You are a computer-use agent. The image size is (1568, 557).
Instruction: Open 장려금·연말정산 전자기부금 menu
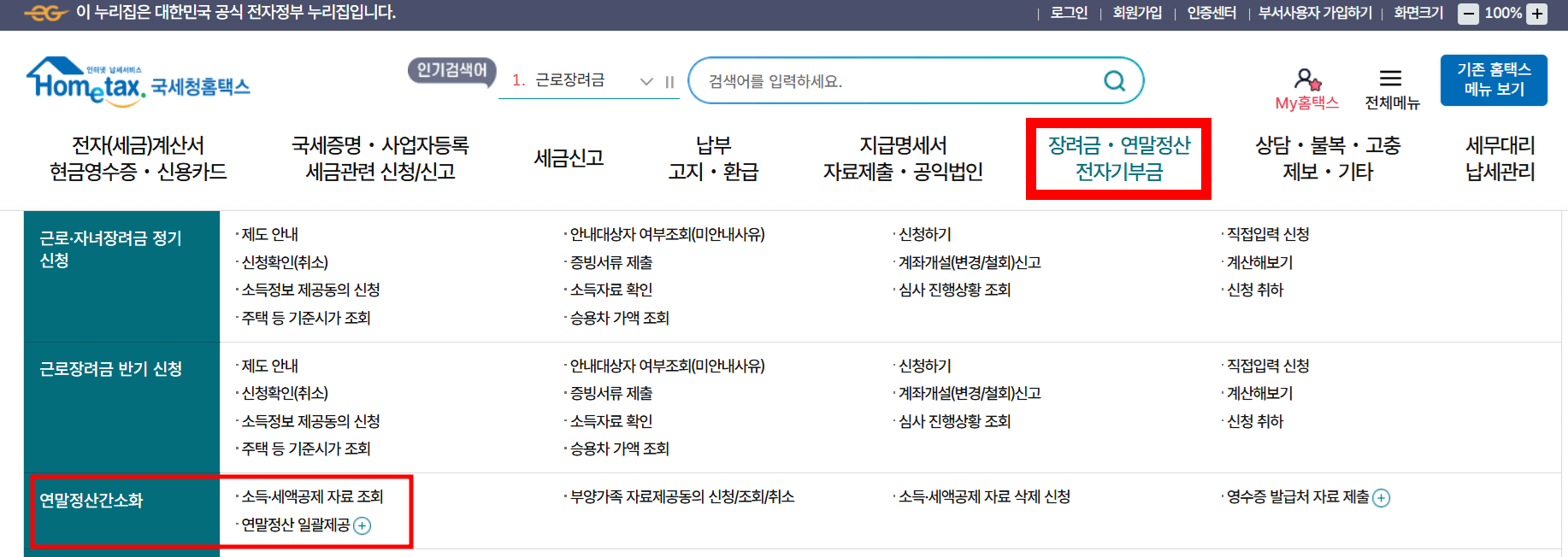1119,158
